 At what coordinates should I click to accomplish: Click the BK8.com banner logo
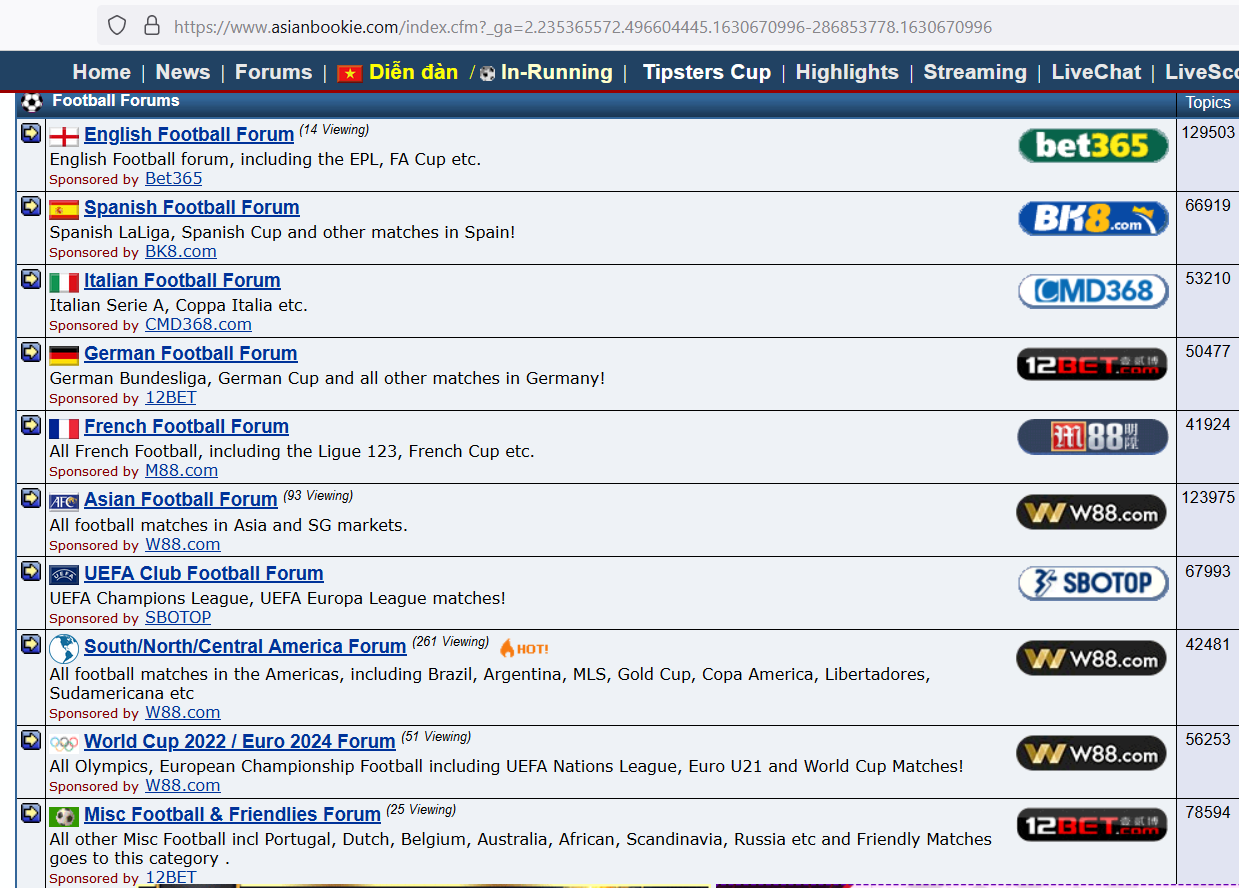[1093, 219]
